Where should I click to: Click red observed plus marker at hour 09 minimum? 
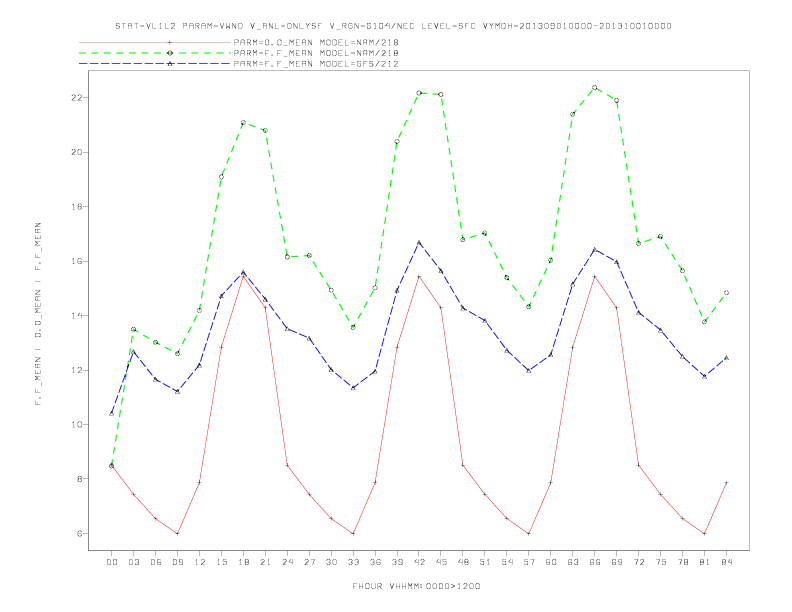coord(177,533)
